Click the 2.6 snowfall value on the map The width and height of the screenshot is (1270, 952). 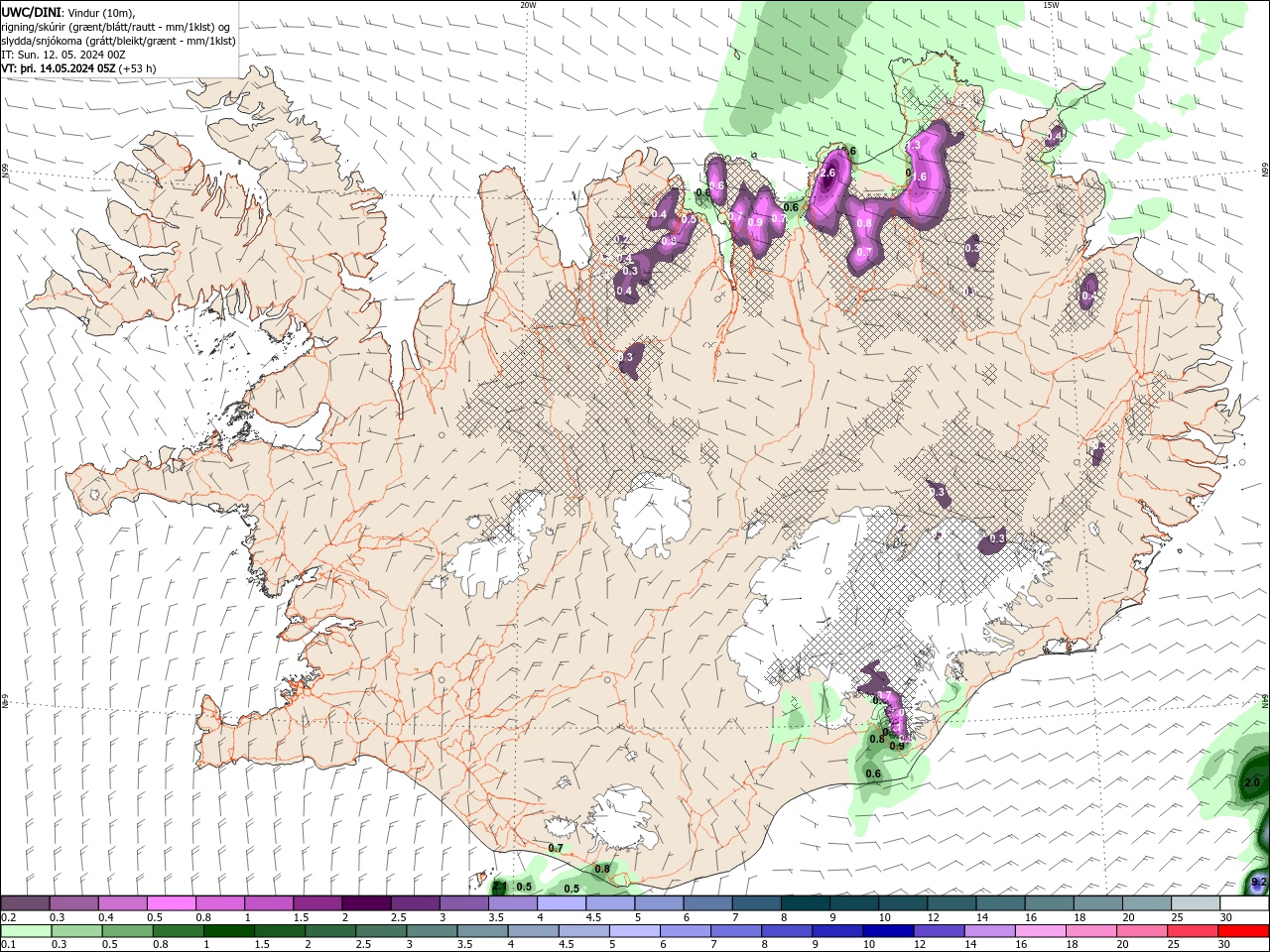pos(827,174)
